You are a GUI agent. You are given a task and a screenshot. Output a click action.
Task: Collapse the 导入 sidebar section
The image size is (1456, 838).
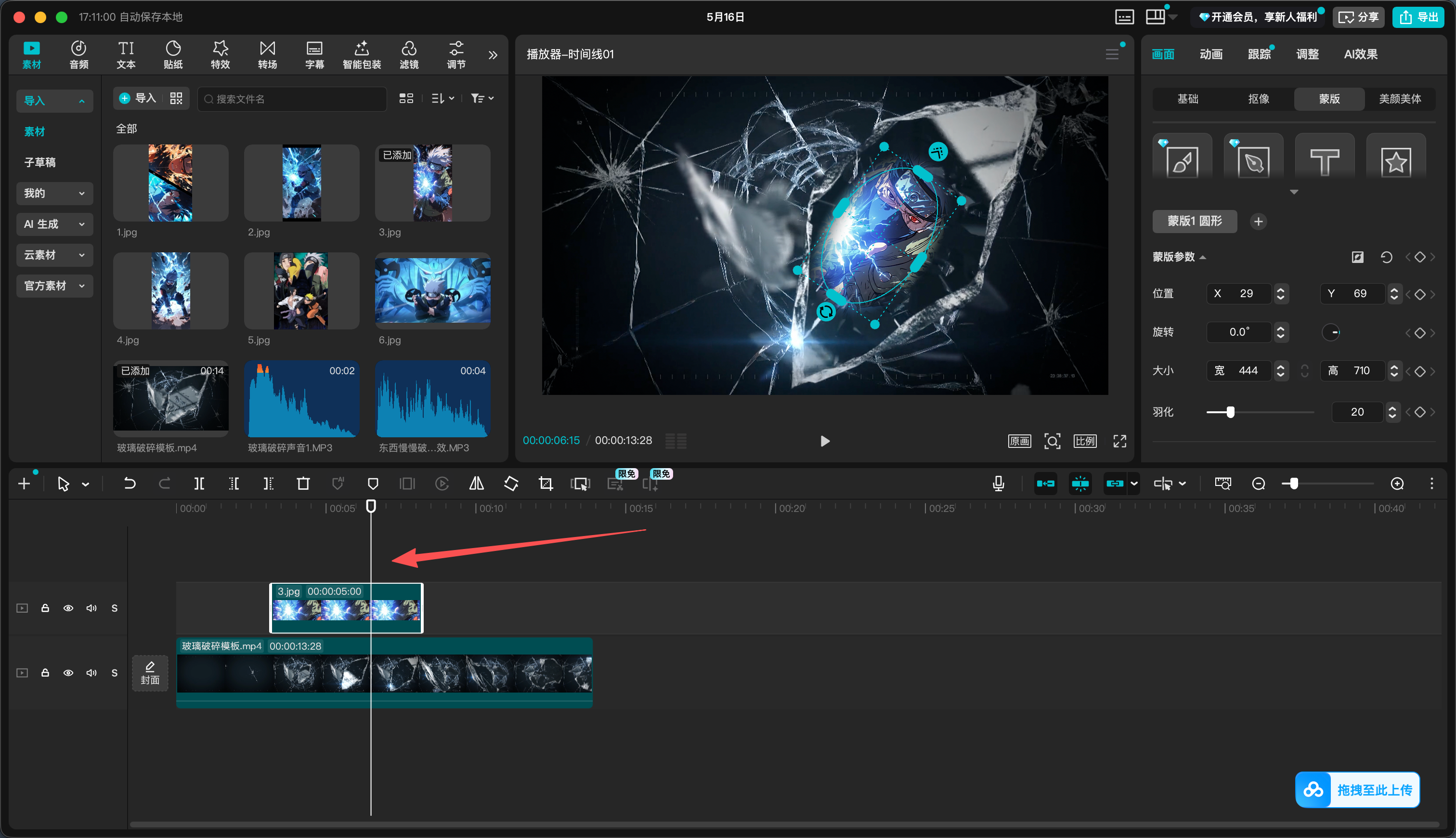coord(55,101)
